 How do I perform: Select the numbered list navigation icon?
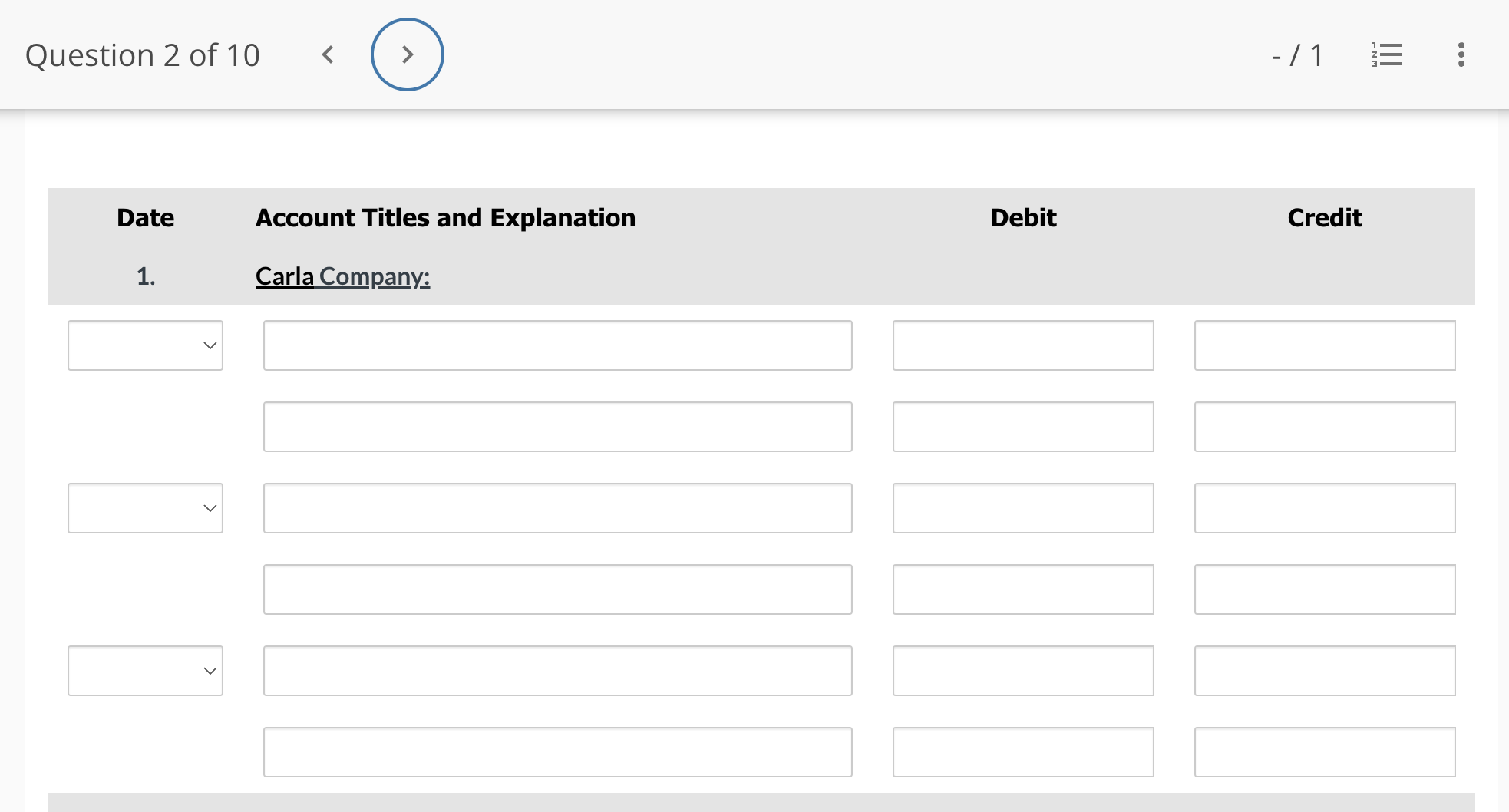click(1387, 54)
